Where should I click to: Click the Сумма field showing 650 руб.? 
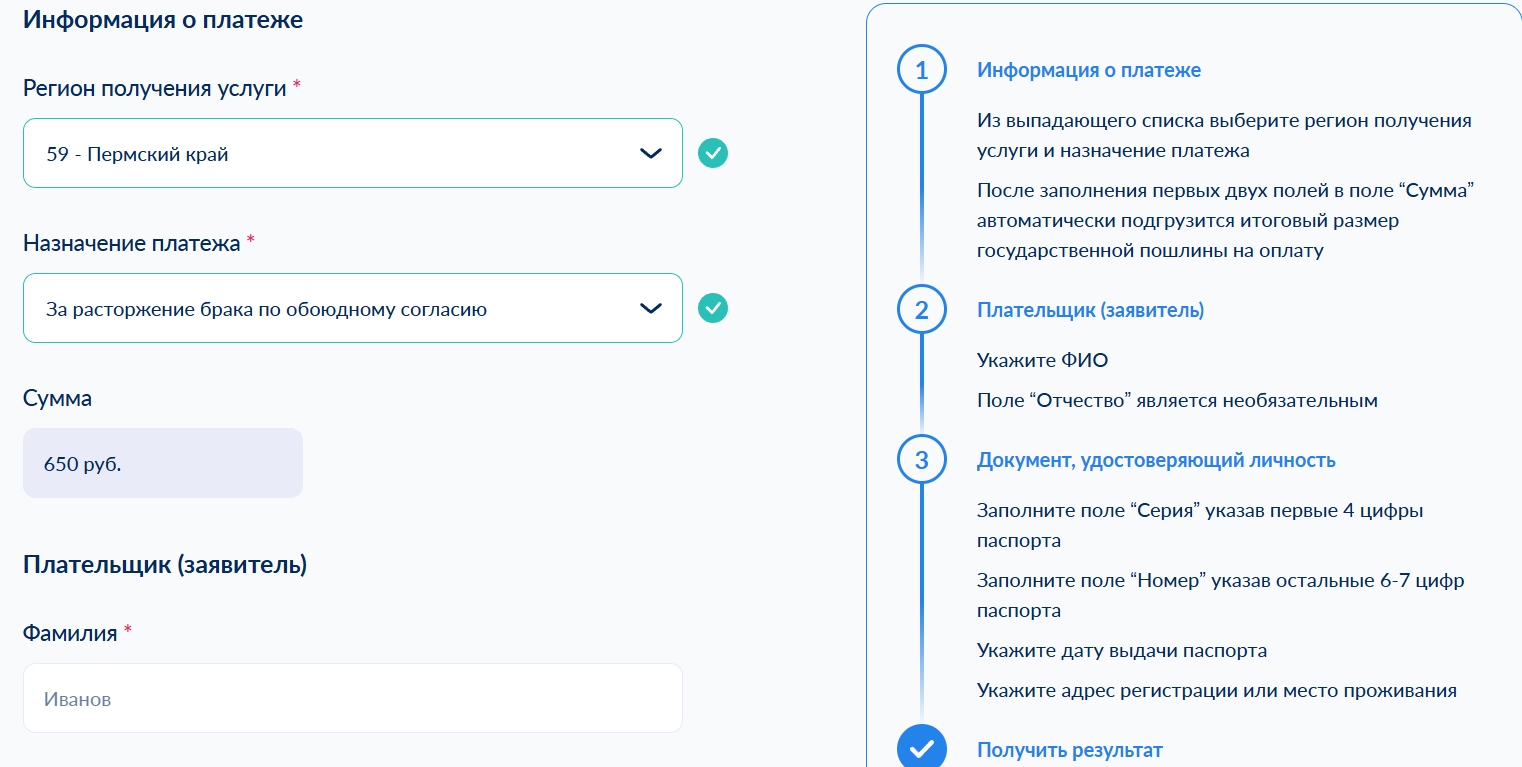click(162, 463)
